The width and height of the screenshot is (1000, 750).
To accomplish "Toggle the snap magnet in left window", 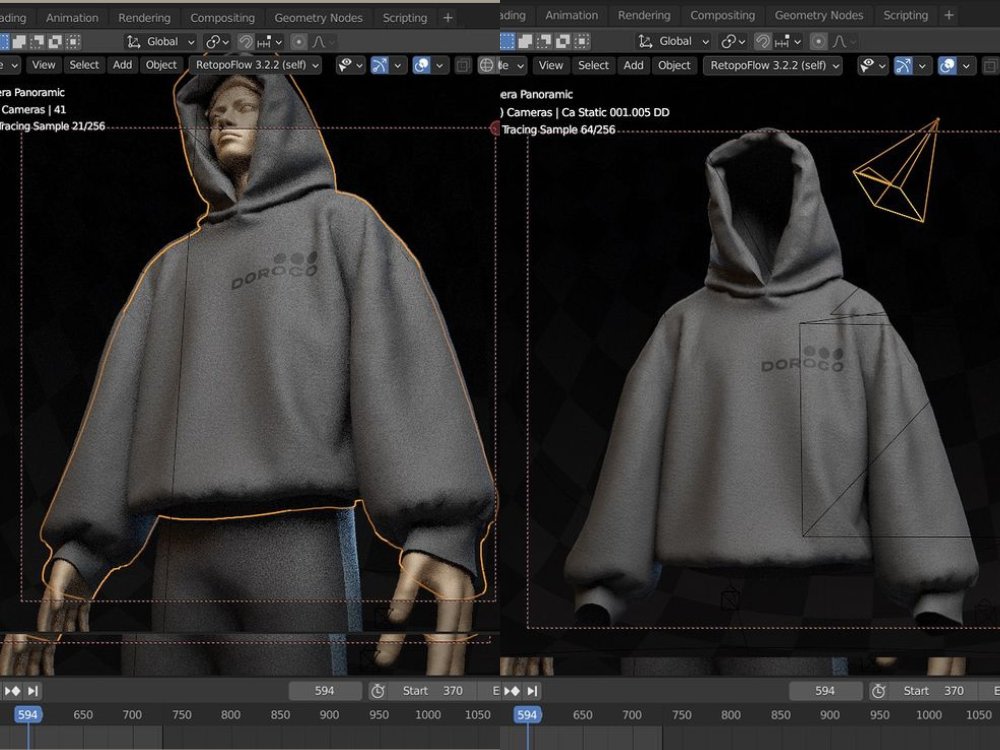I will pos(246,42).
